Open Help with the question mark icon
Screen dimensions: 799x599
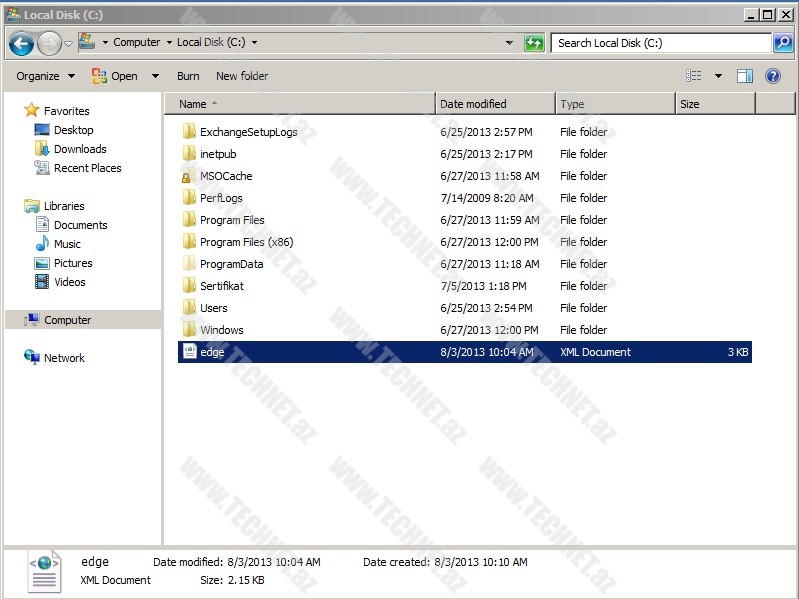click(773, 76)
